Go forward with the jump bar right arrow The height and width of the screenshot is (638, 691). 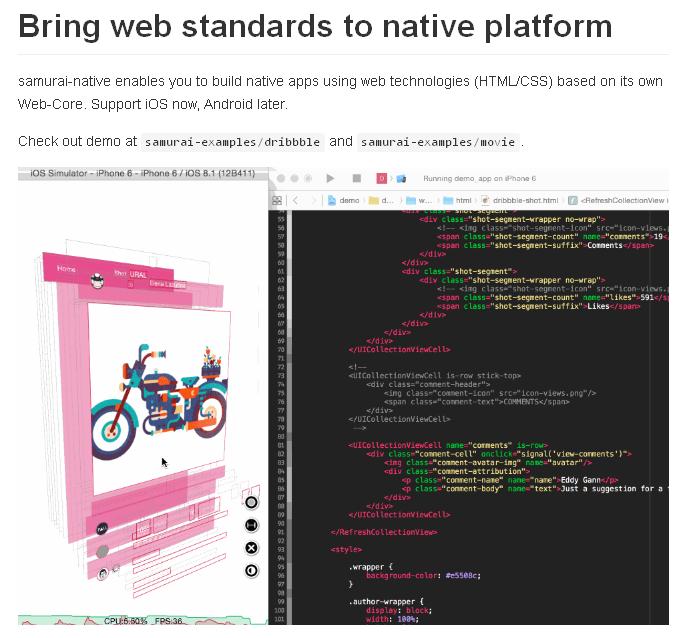point(314,200)
